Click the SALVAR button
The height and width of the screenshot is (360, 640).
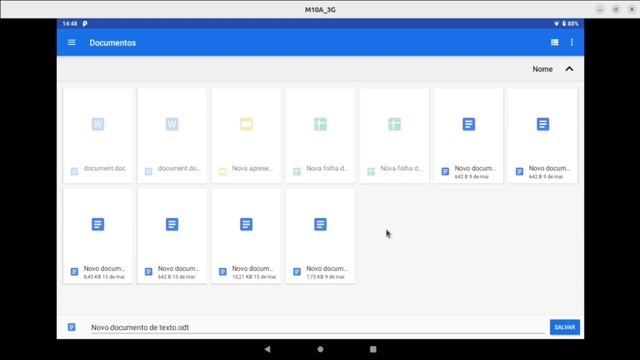(x=564, y=327)
